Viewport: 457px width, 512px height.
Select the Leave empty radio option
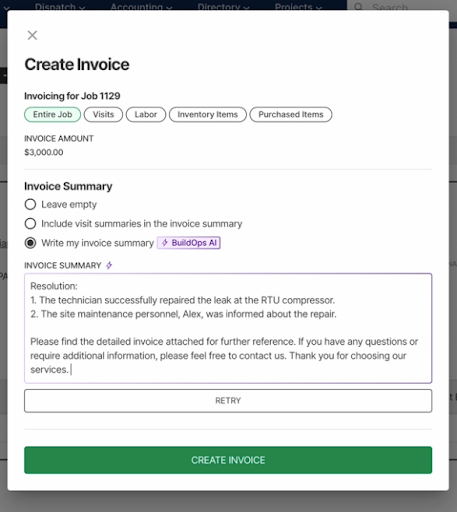[x=30, y=204]
